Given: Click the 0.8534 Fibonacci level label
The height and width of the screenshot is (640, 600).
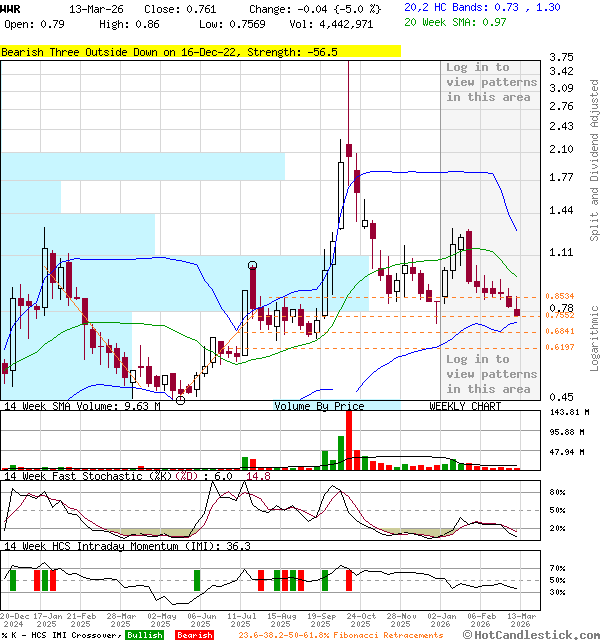Looking at the screenshot, I should pos(559,297).
